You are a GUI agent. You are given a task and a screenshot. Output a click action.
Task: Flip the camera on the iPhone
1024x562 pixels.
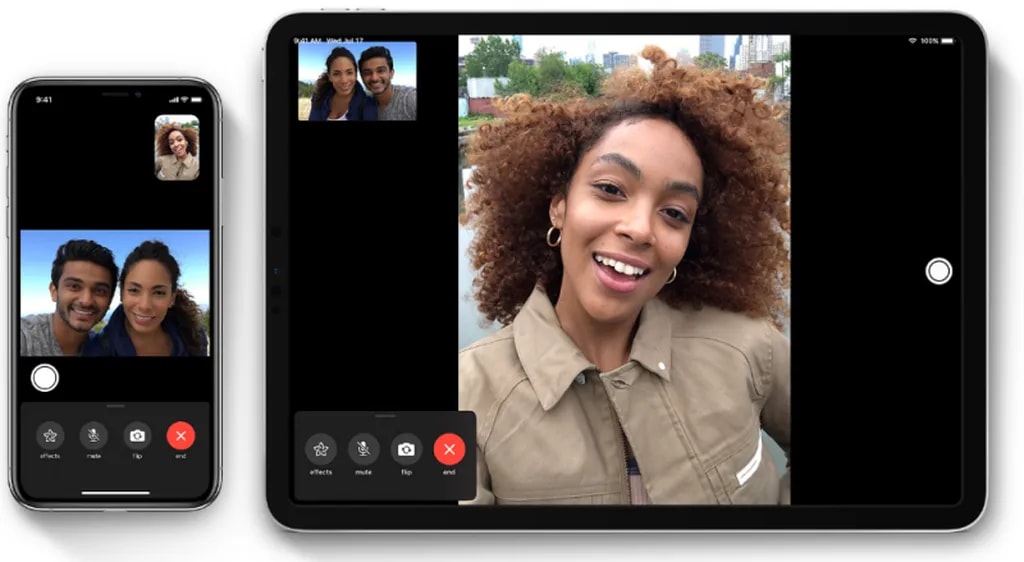click(137, 436)
